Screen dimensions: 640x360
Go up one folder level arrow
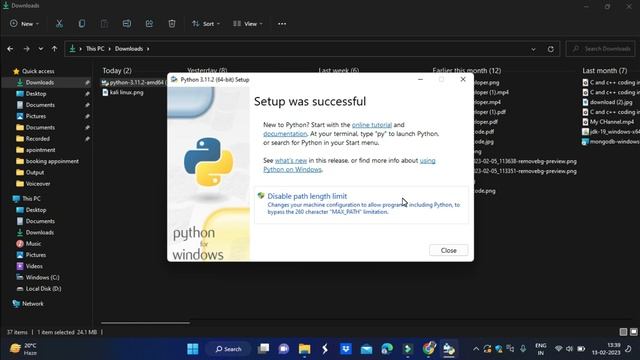tap(54, 49)
